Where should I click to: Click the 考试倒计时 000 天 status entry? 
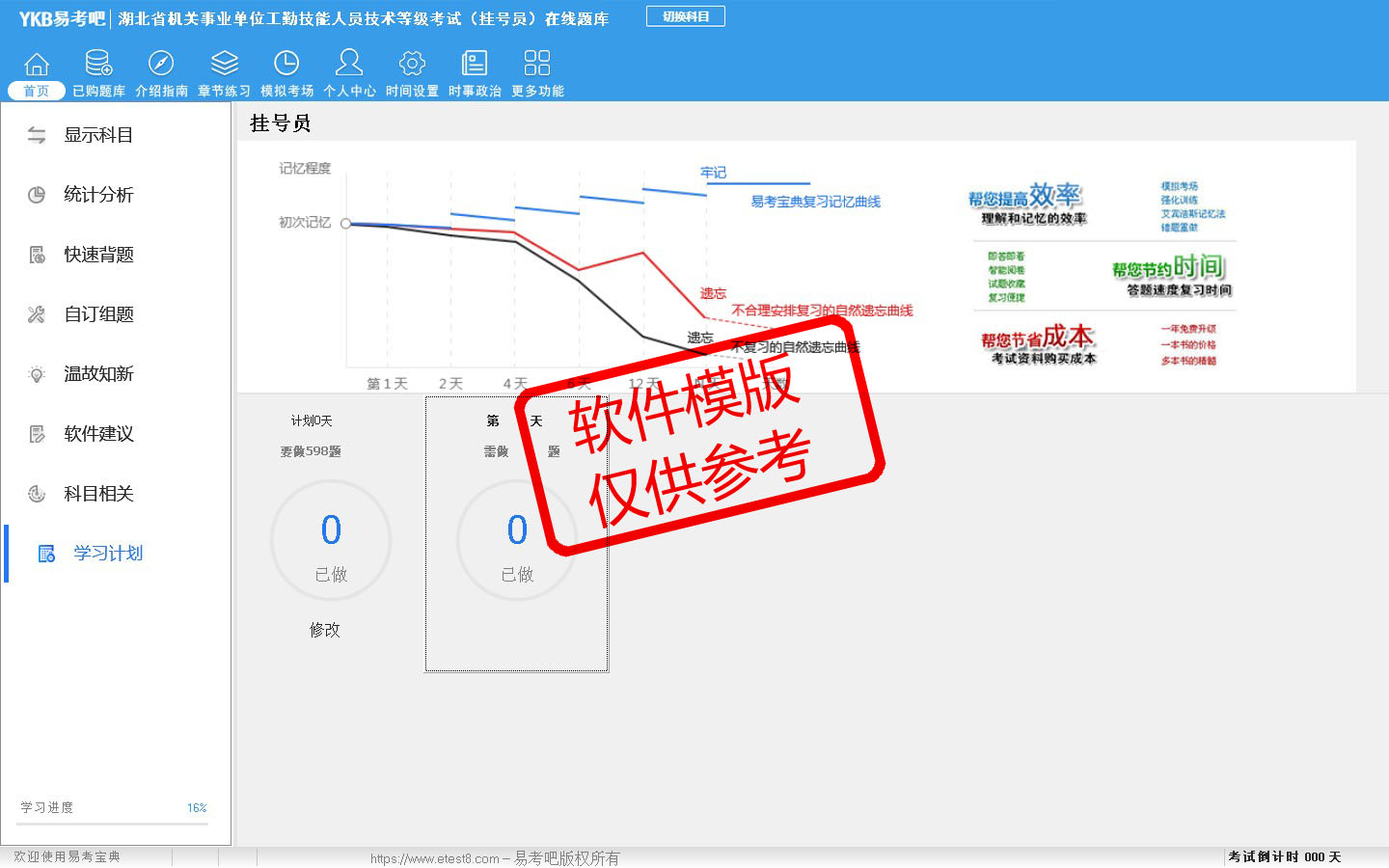[x=1285, y=856]
